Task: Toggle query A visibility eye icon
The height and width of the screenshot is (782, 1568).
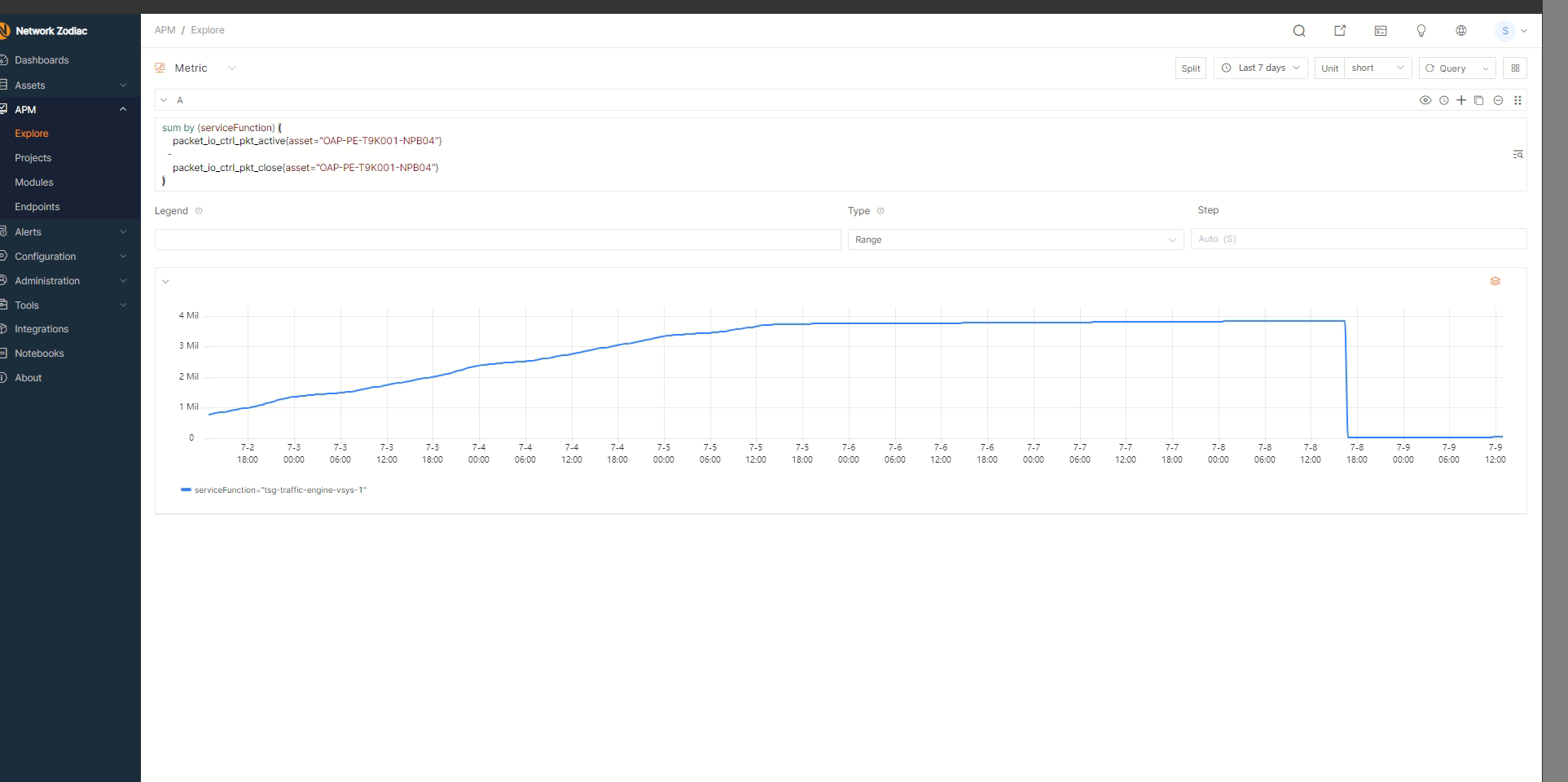Action: click(1425, 100)
